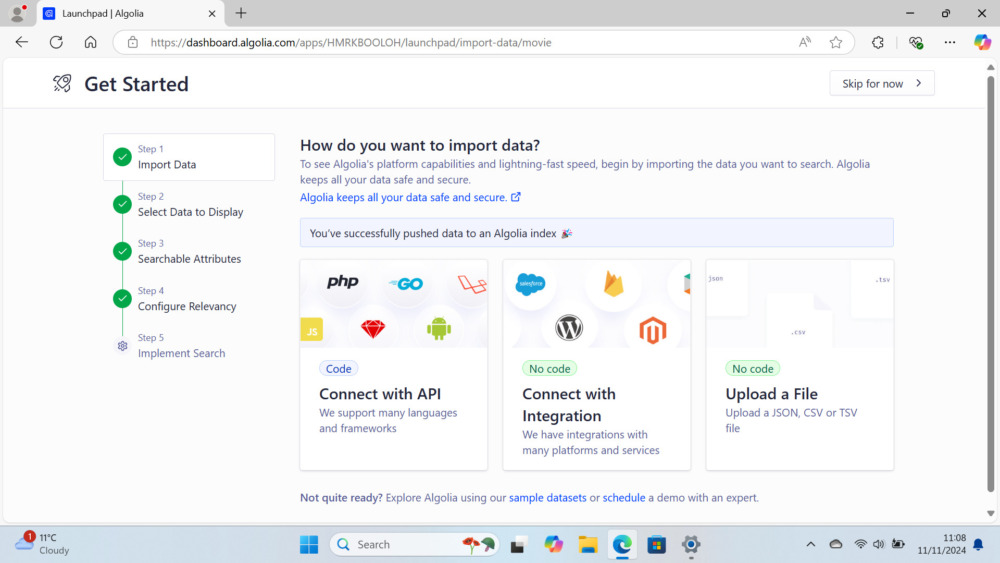Click the address bar URL

point(351,43)
